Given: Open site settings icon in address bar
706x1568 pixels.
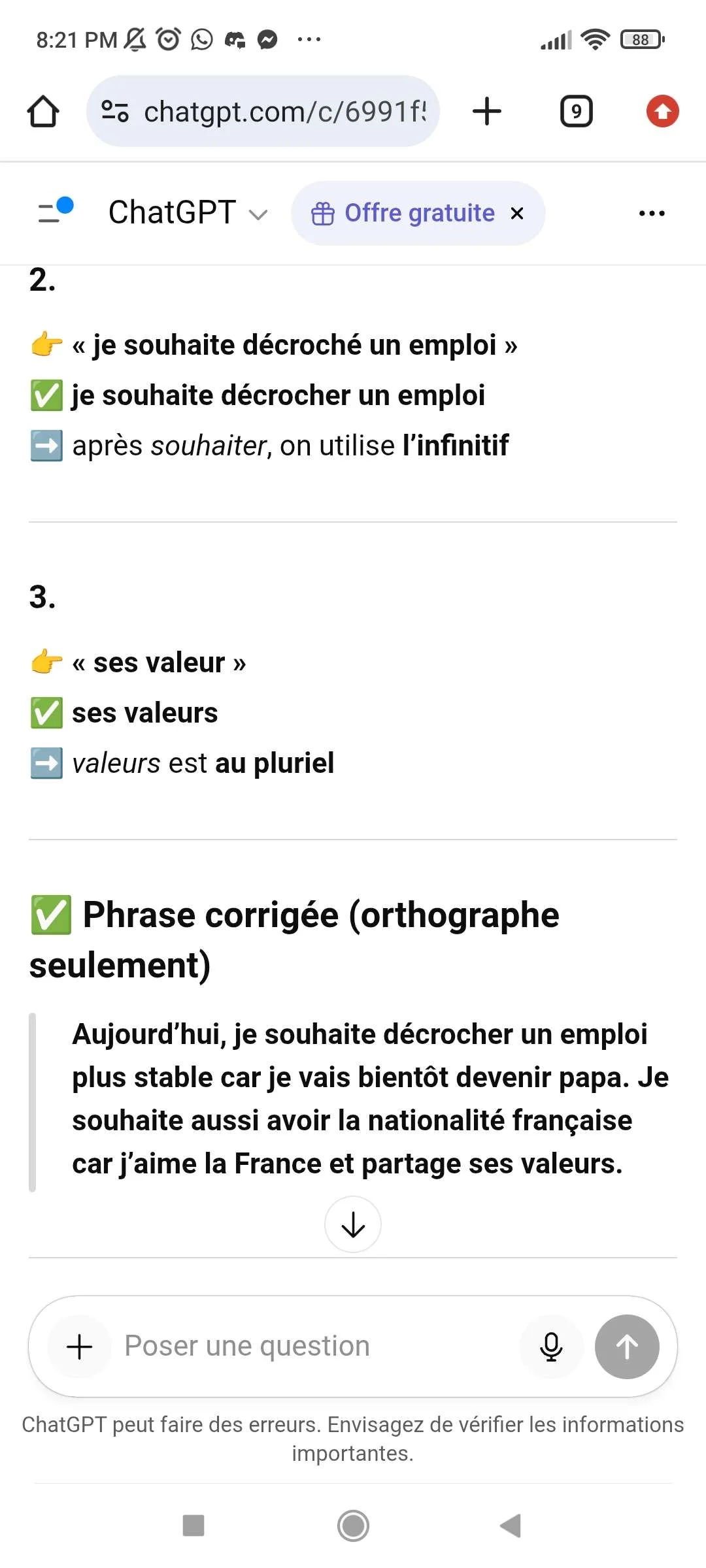Looking at the screenshot, I should 115,112.
